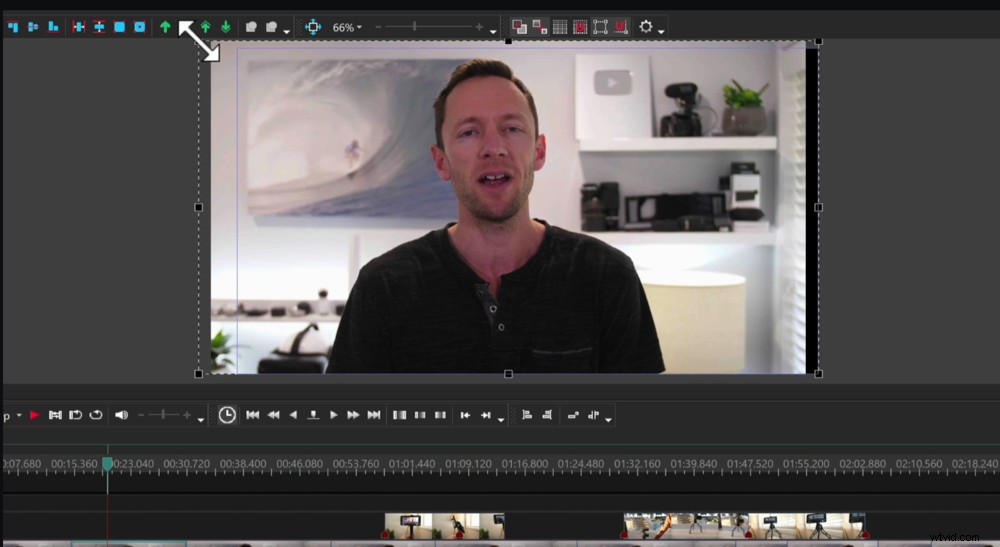This screenshot has width=1000, height=547.
Task: Select the longer second clip thumbnail strip
Action: pyautogui.click(x=744, y=527)
